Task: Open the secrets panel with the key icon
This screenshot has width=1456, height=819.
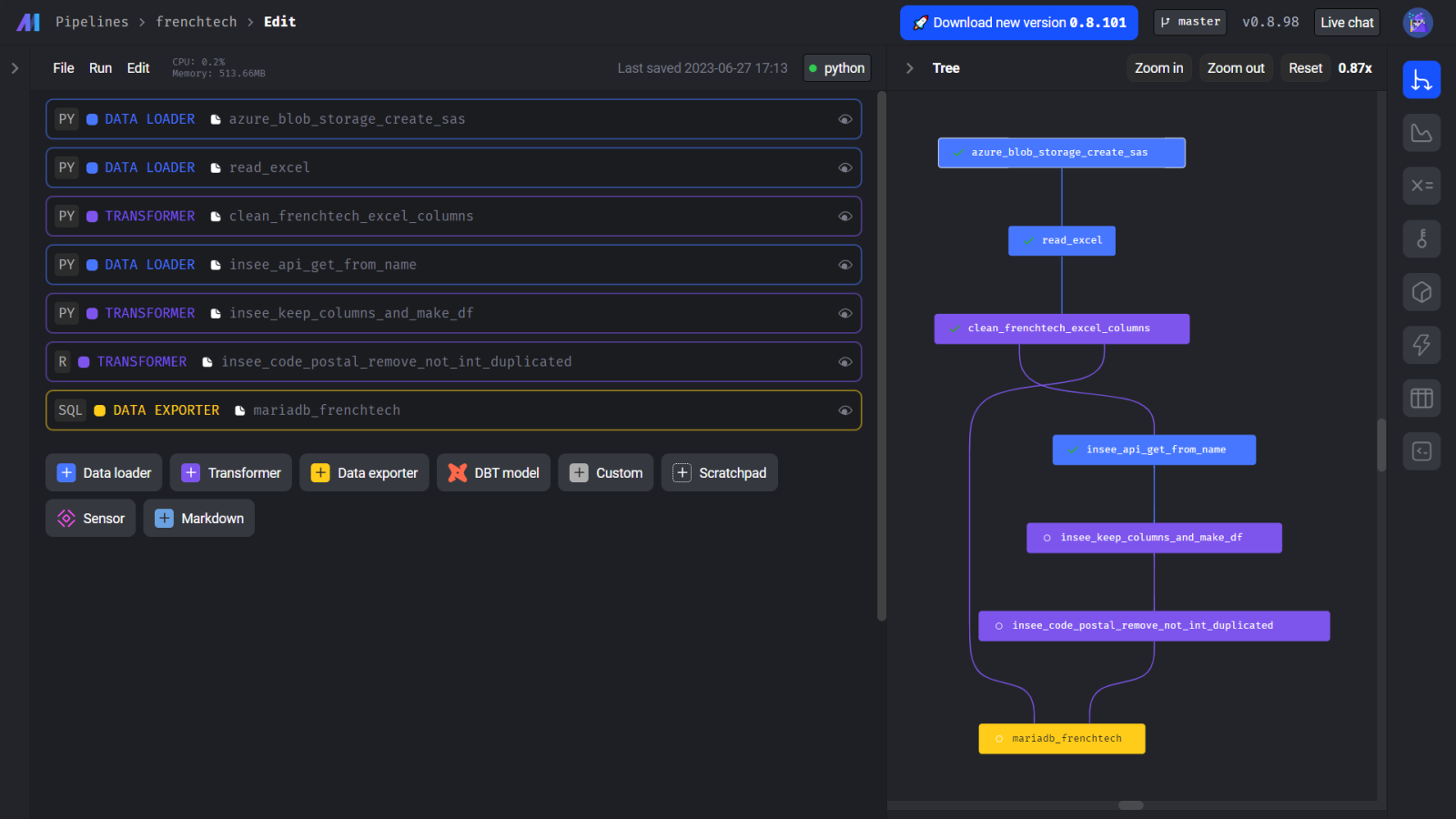Action: (1421, 239)
